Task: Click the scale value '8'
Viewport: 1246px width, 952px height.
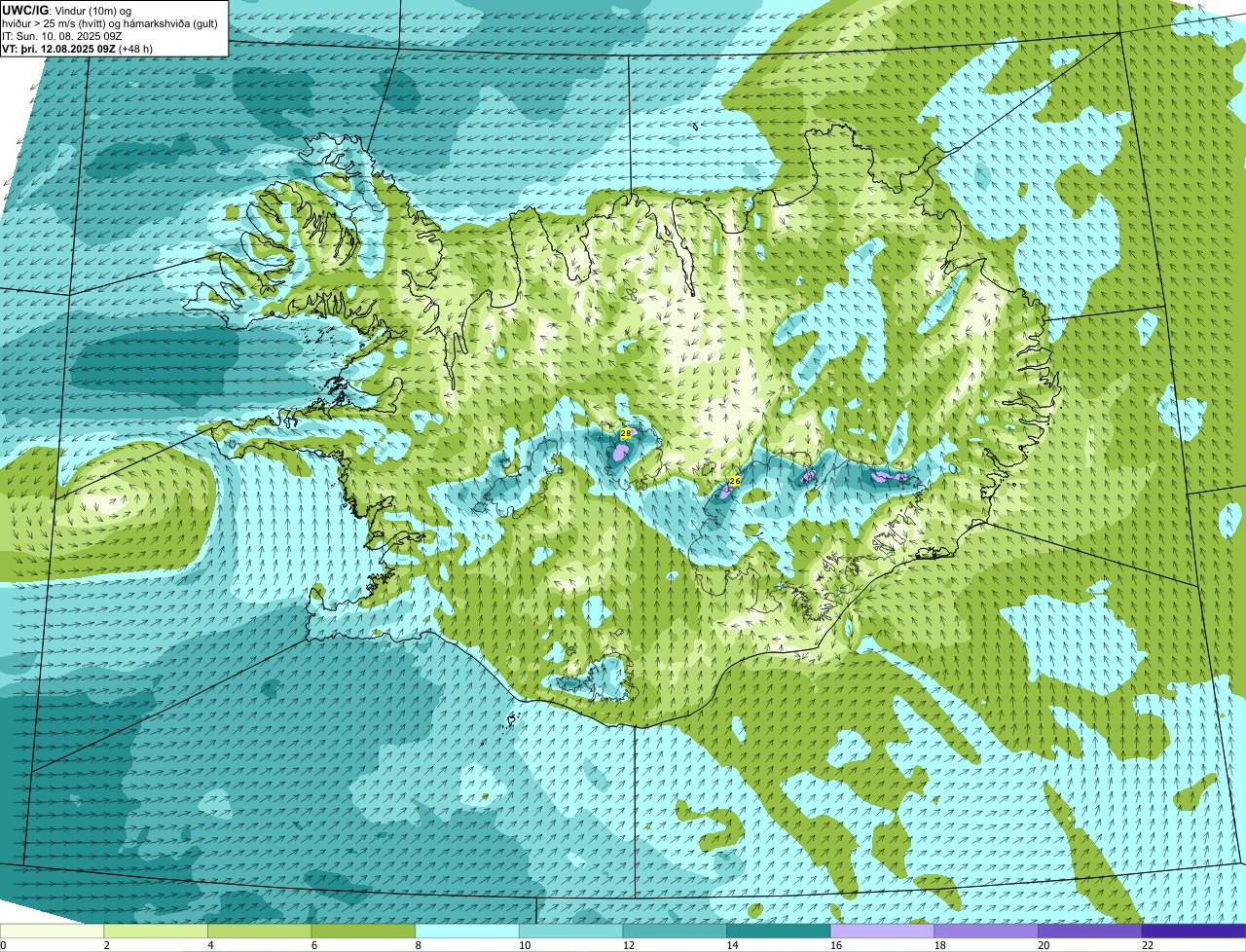Action: pyautogui.click(x=418, y=945)
